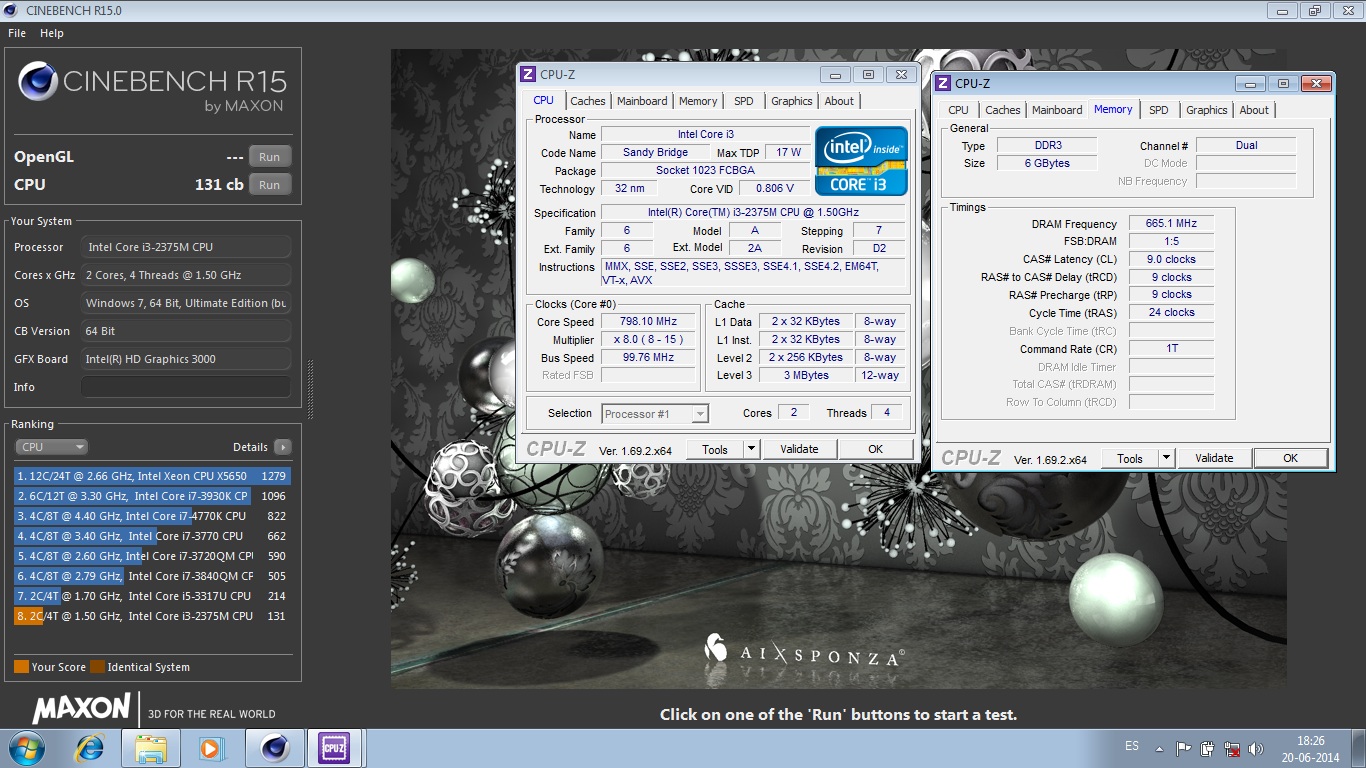
Task: Click CPU-Z title icon in CPU window
Action: click(x=529, y=74)
